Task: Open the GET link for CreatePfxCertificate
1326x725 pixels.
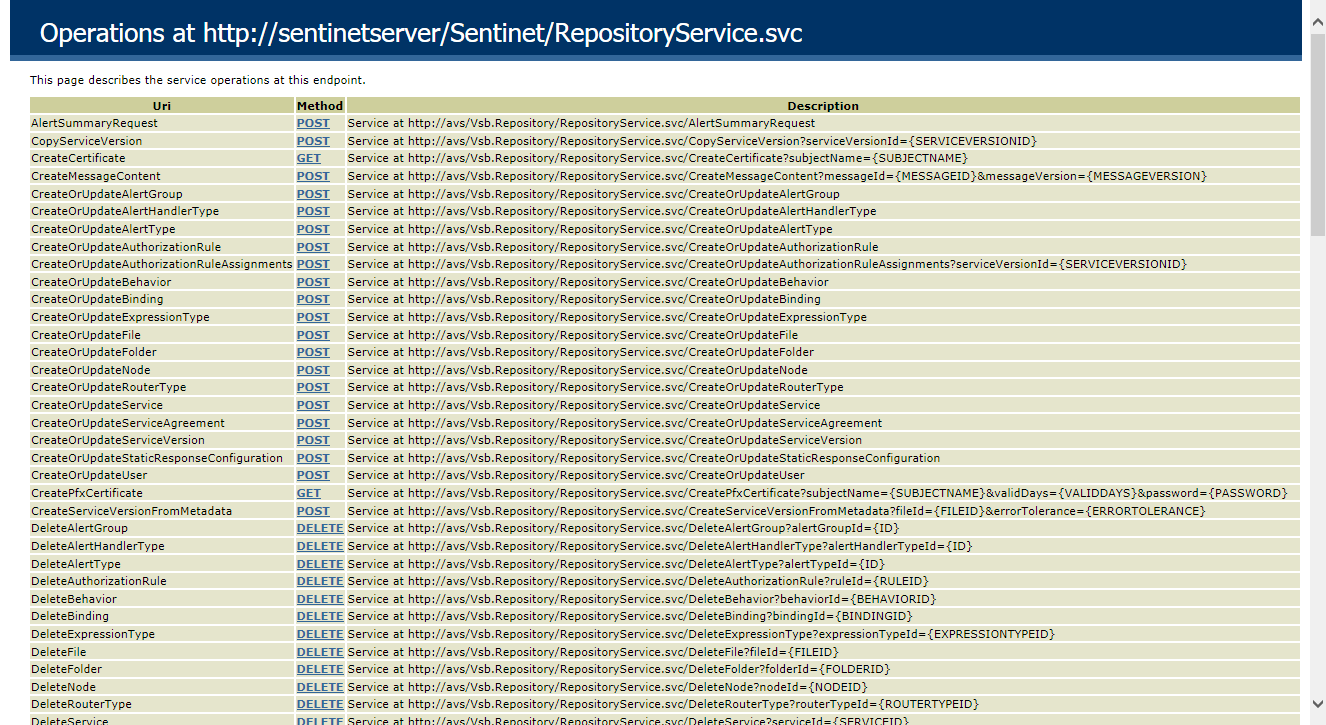Action: (x=308, y=493)
